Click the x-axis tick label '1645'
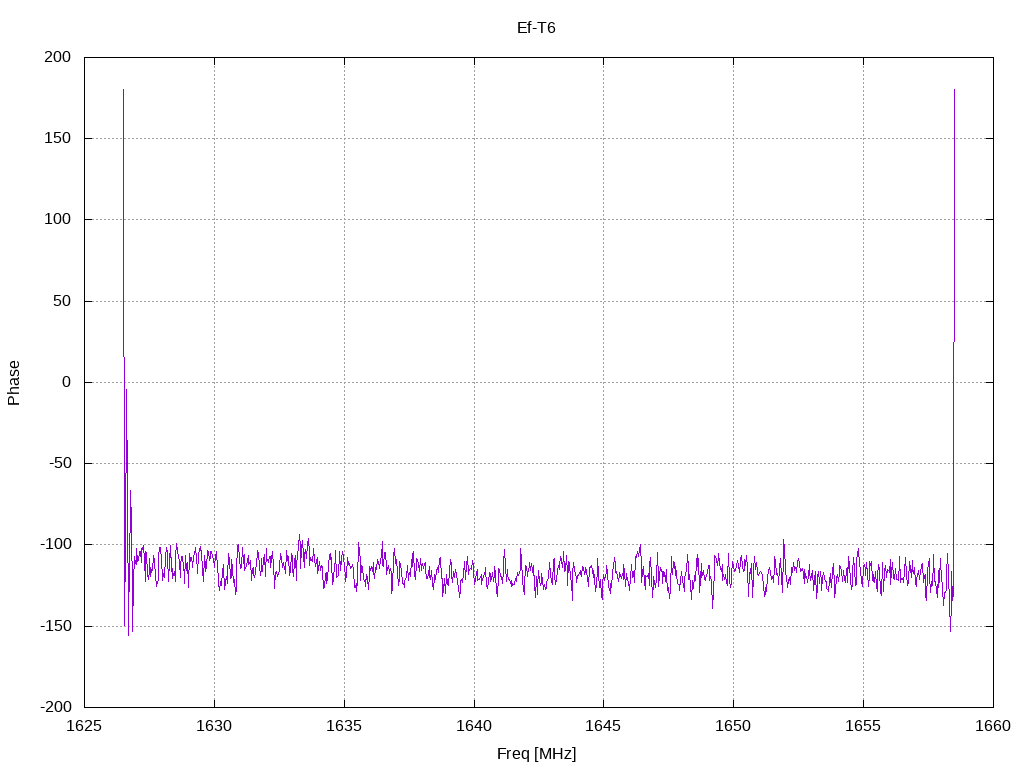 click(x=603, y=726)
